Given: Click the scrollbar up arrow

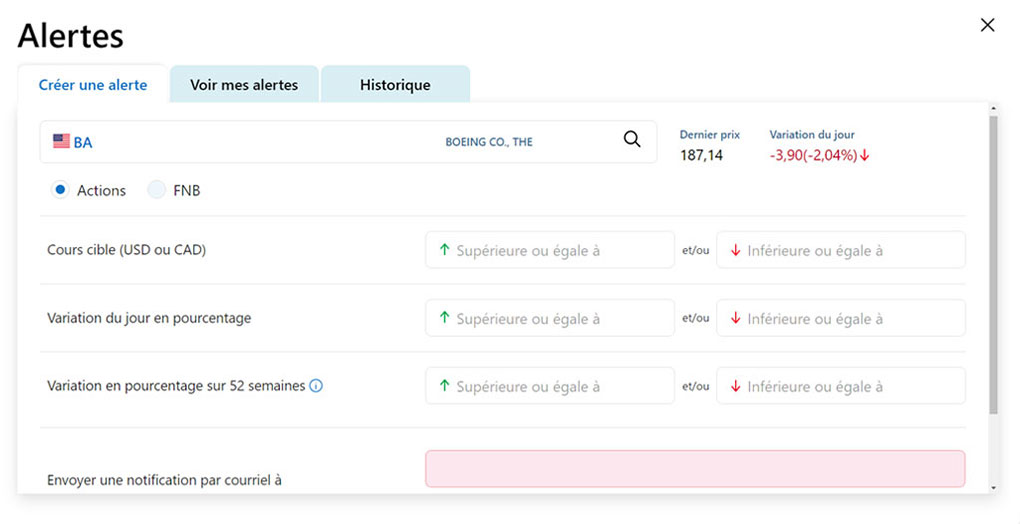Looking at the screenshot, I should [x=993, y=108].
